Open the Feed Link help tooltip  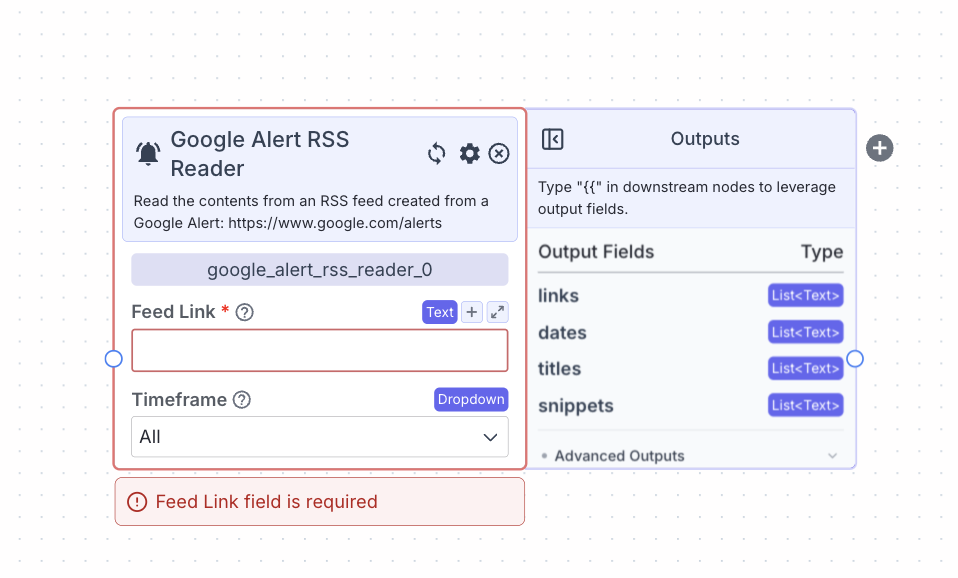click(244, 312)
